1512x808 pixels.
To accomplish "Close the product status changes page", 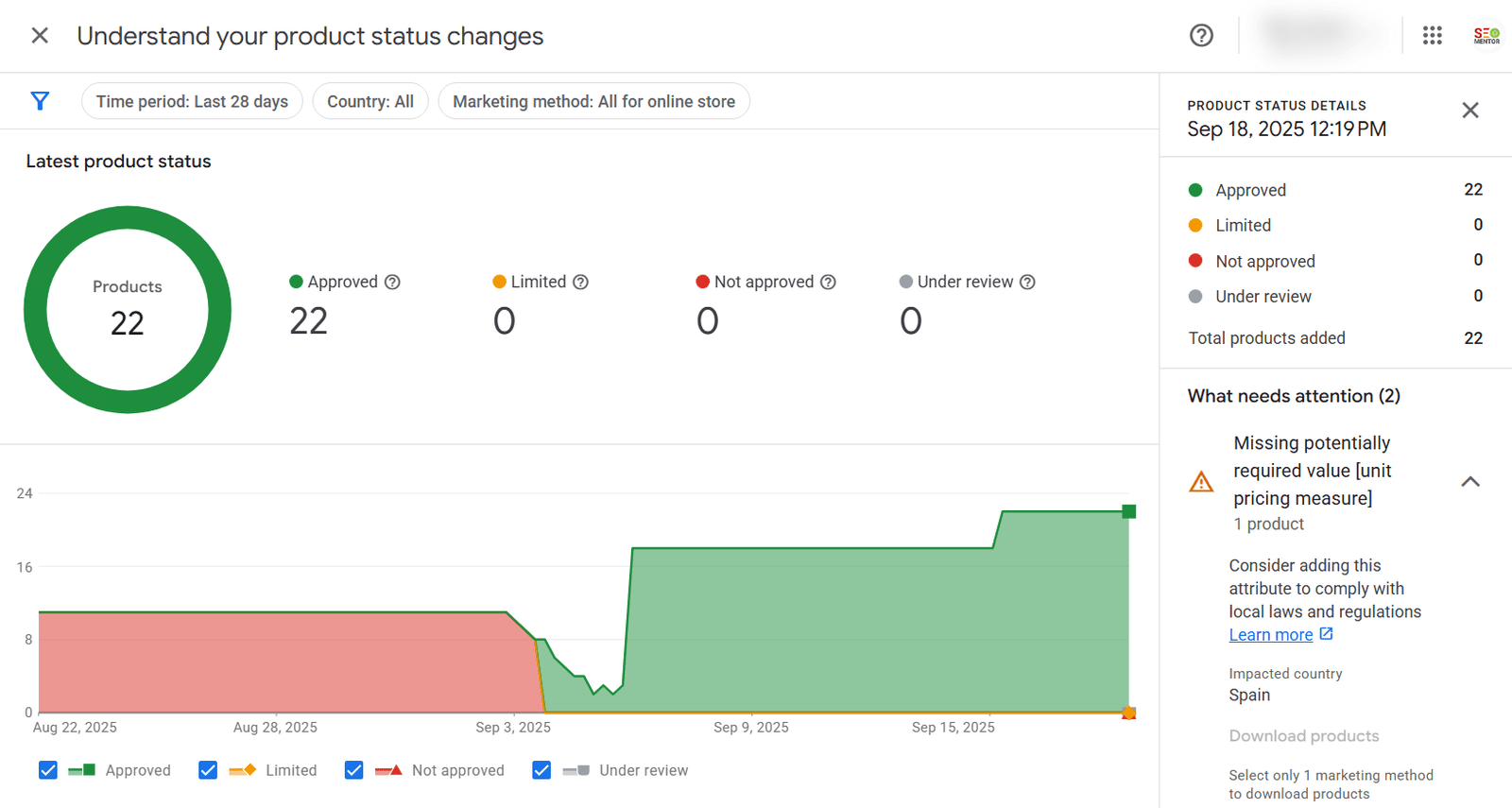I will click(40, 36).
